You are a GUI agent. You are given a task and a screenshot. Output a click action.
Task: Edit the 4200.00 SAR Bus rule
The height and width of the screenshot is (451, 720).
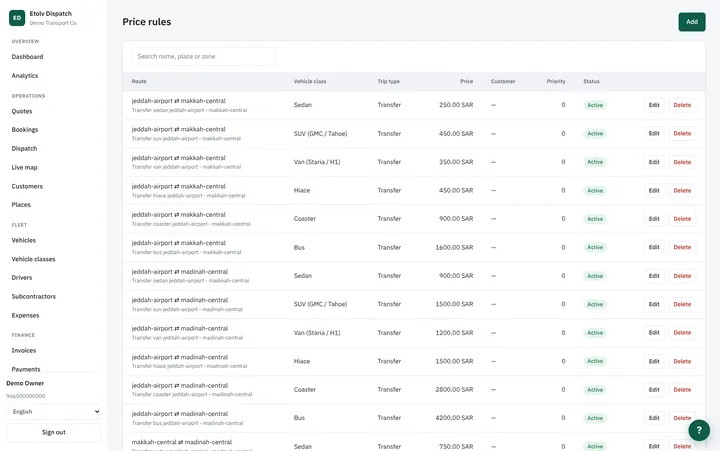tap(654, 418)
